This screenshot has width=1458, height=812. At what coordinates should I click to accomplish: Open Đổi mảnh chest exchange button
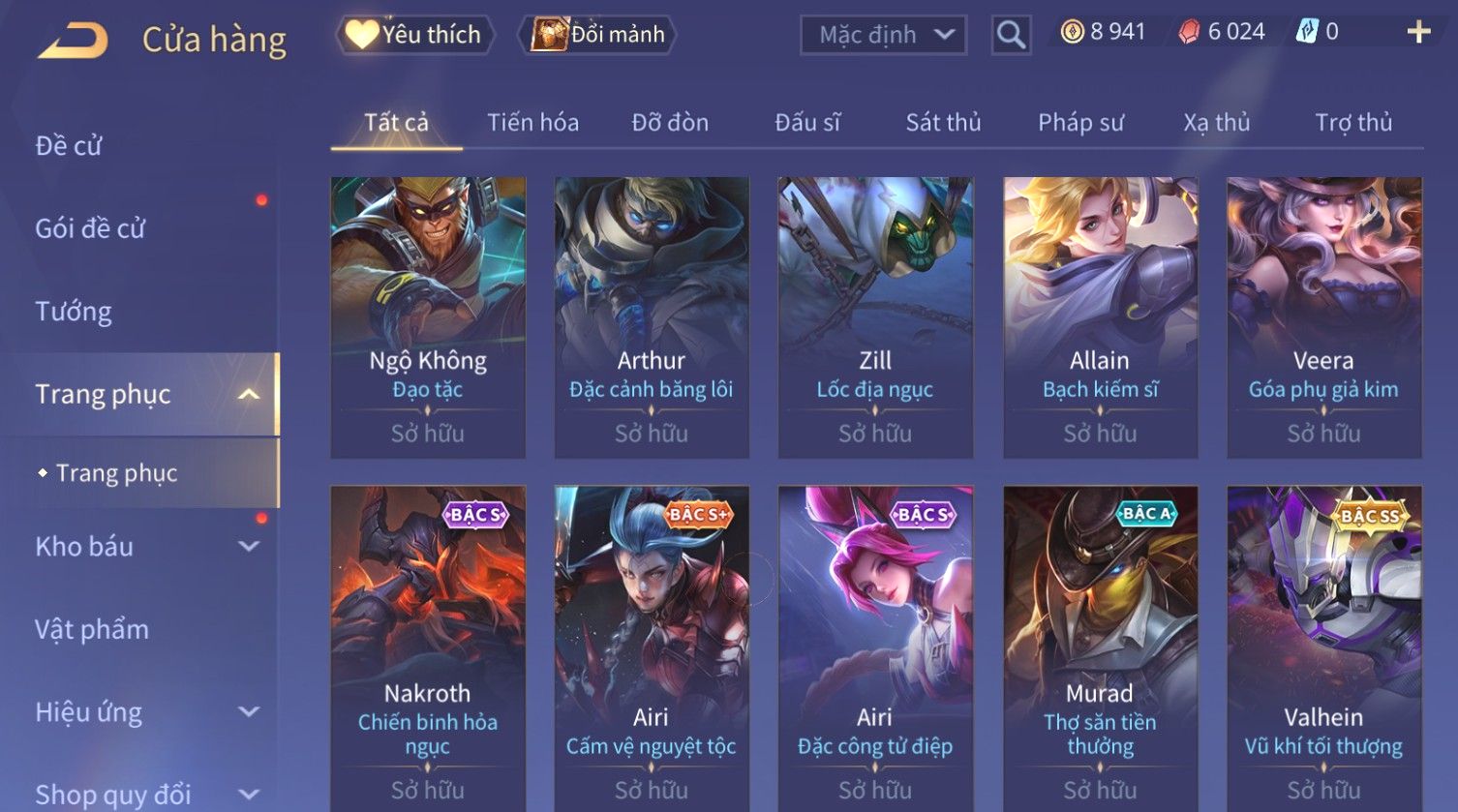[596, 35]
